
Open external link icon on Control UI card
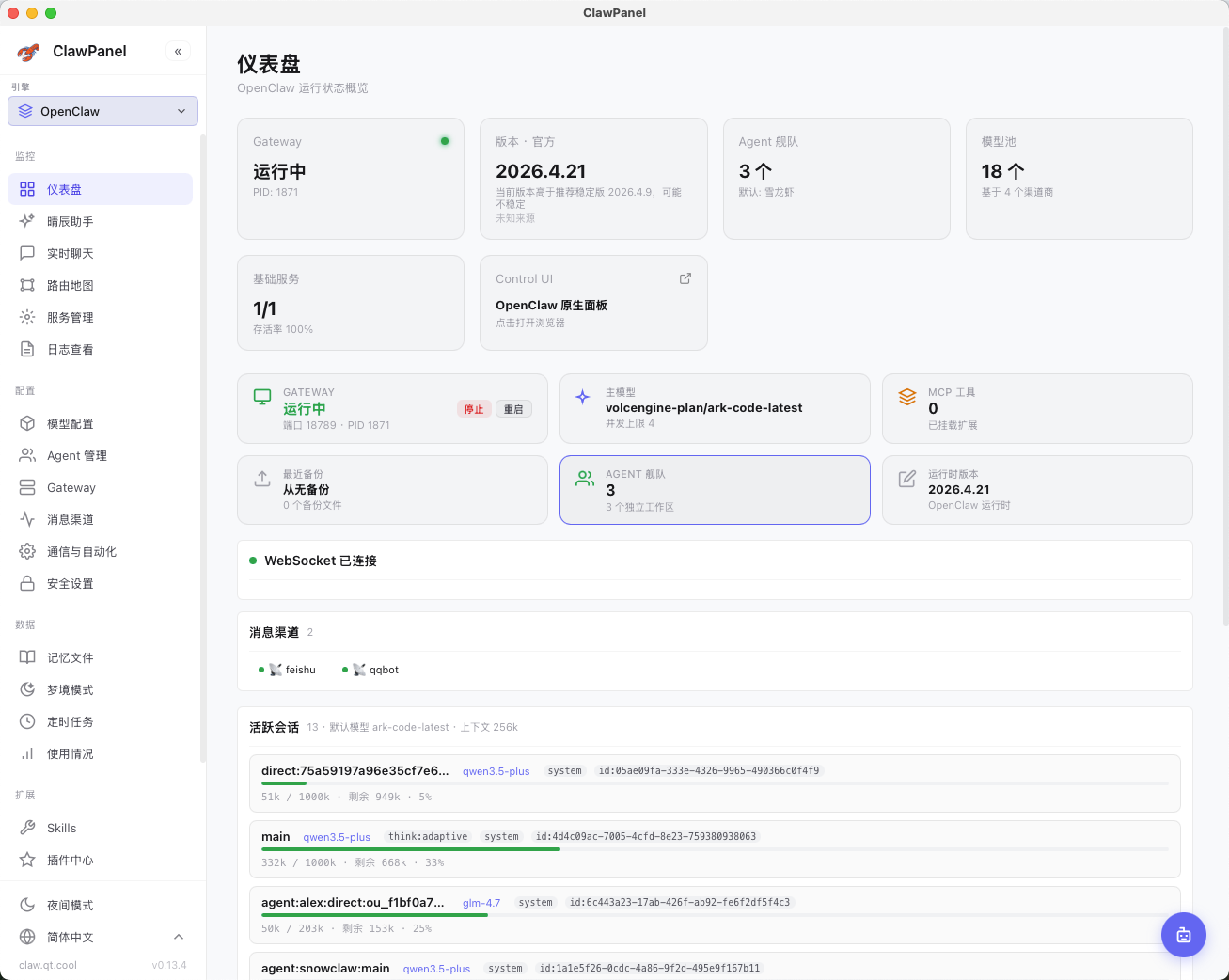tap(685, 278)
